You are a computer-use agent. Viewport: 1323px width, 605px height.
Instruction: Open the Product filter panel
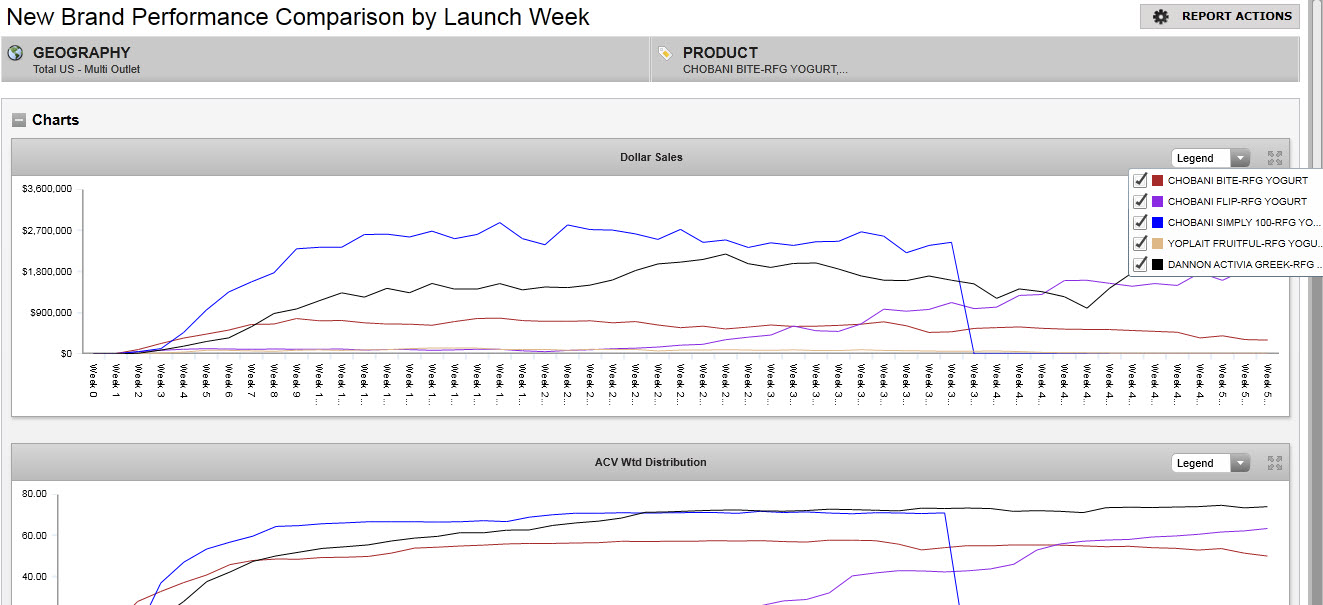coord(974,60)
